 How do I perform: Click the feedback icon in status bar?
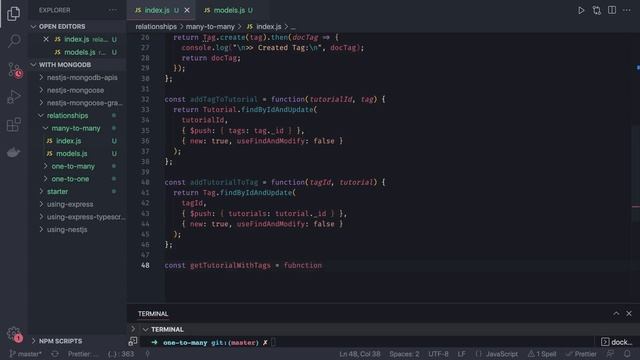pos(611,354)
